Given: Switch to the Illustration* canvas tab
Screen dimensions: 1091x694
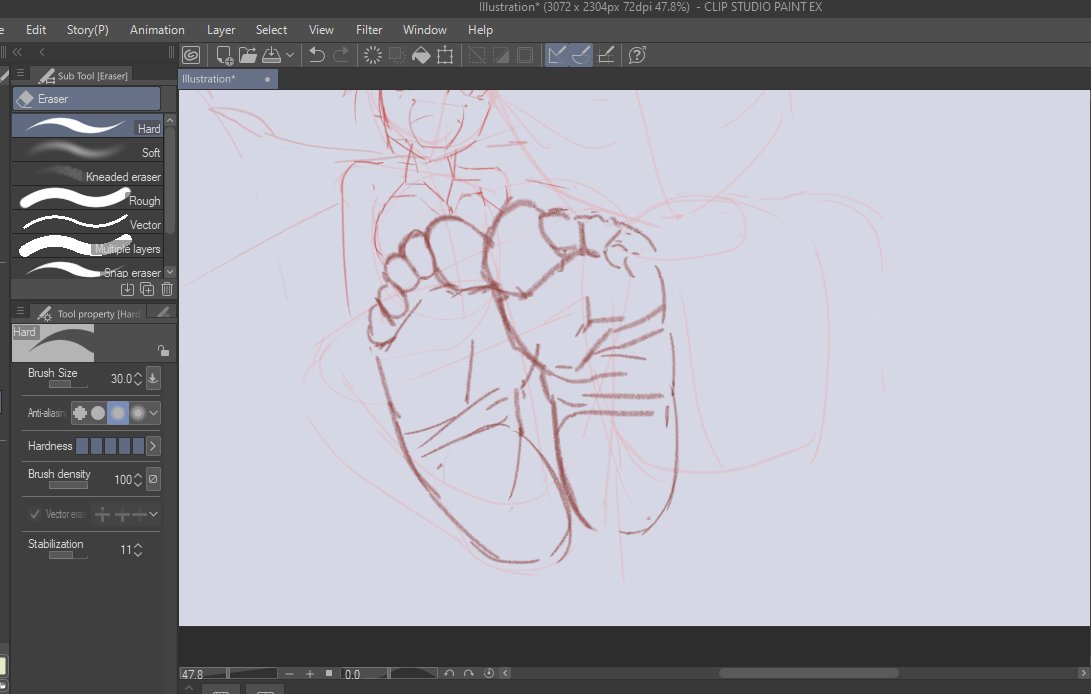Looking at the screenshot, I should pos(228,79).
